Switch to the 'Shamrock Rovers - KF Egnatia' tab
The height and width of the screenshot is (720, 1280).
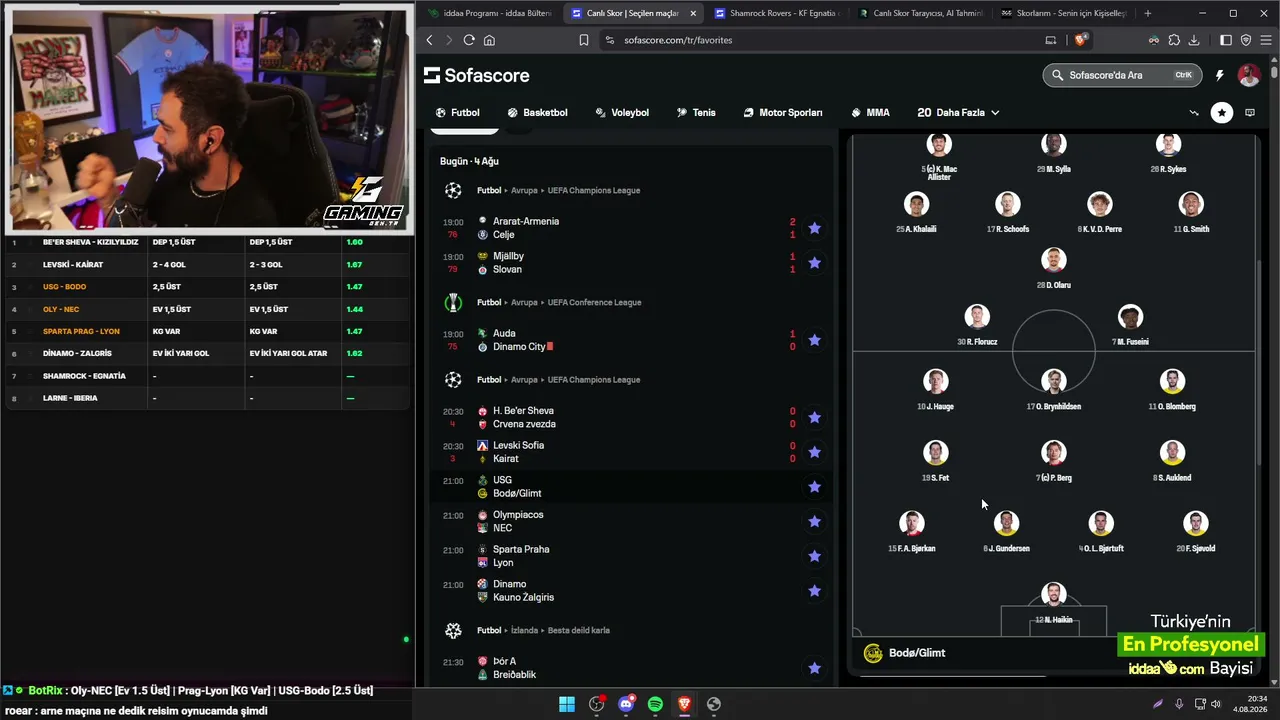776,13
